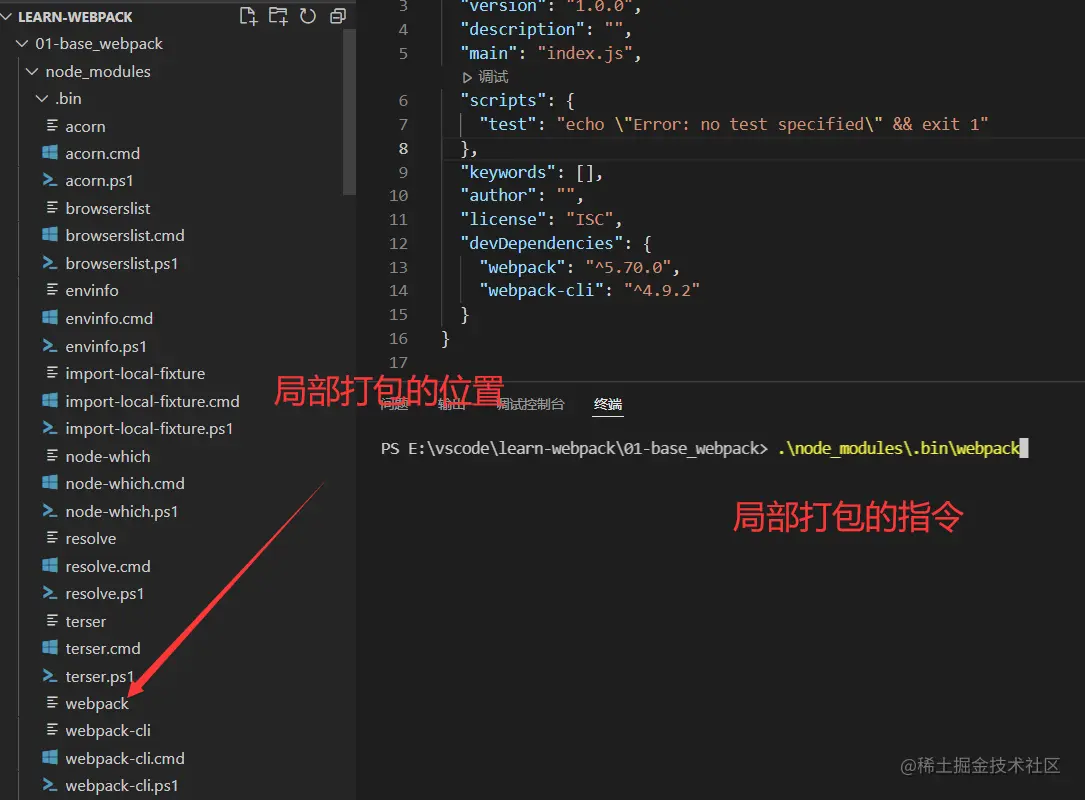Viewport: 1085px width, 800px height.
Task: Collapse the node_modules folder
Action: click(32, 71)
